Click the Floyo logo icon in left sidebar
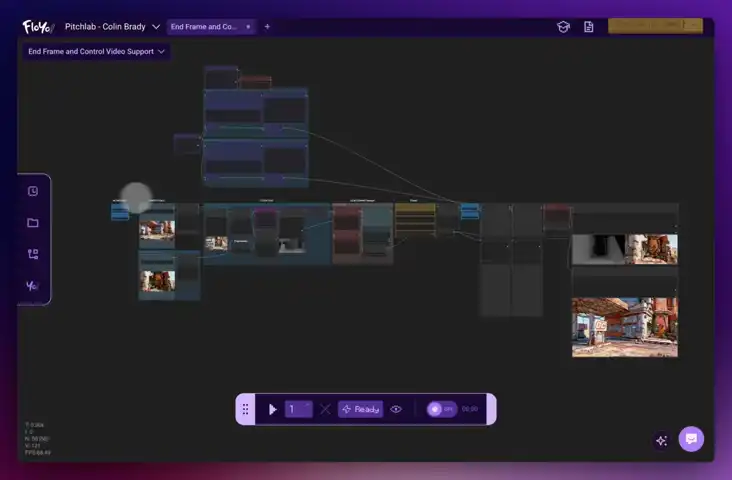 click(x=33, y=286)
